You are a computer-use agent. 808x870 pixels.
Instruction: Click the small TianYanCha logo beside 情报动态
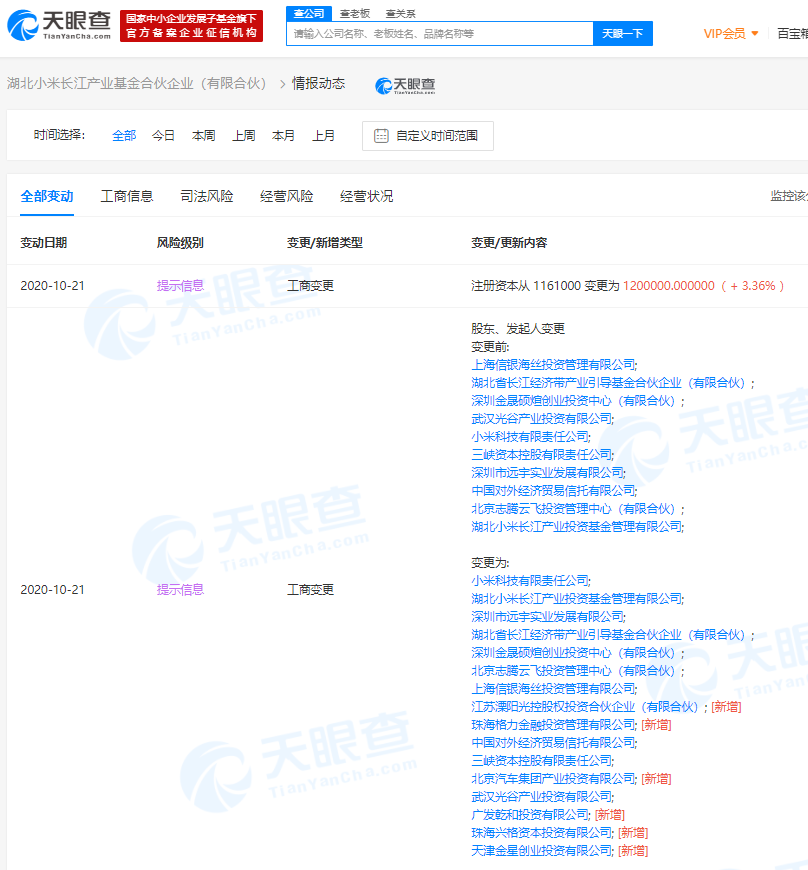point(405,85)
